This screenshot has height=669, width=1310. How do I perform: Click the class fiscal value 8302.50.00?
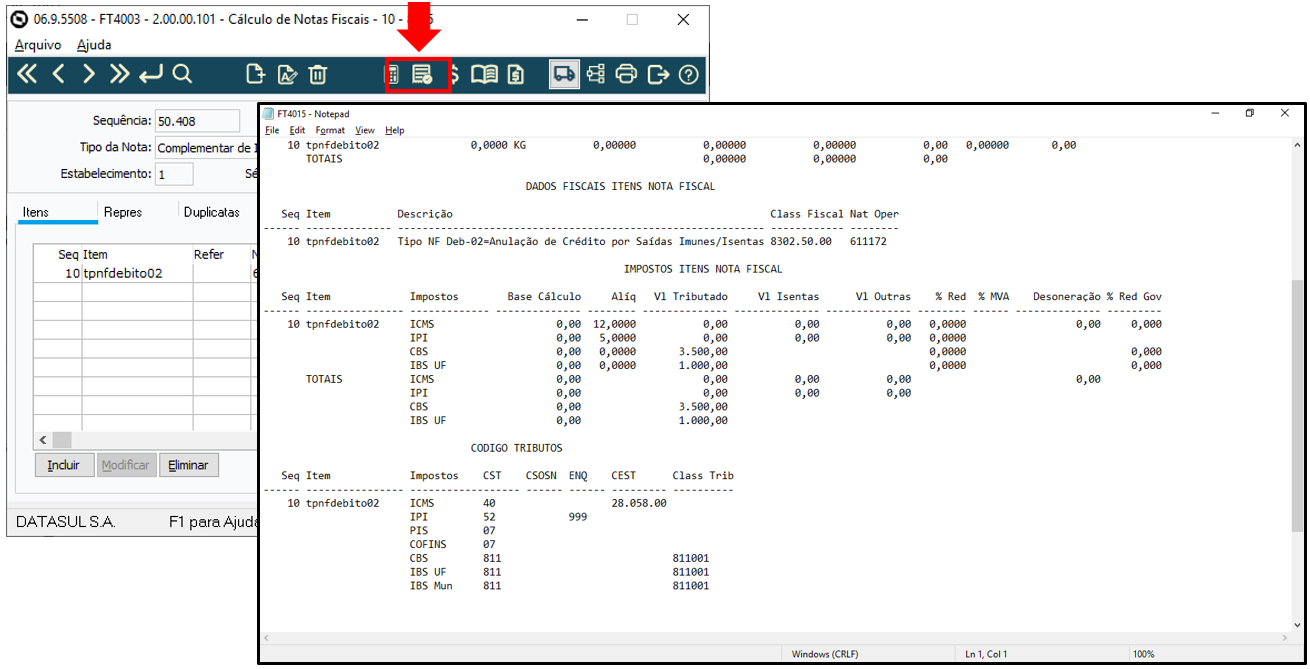click(x=801, y=241)
